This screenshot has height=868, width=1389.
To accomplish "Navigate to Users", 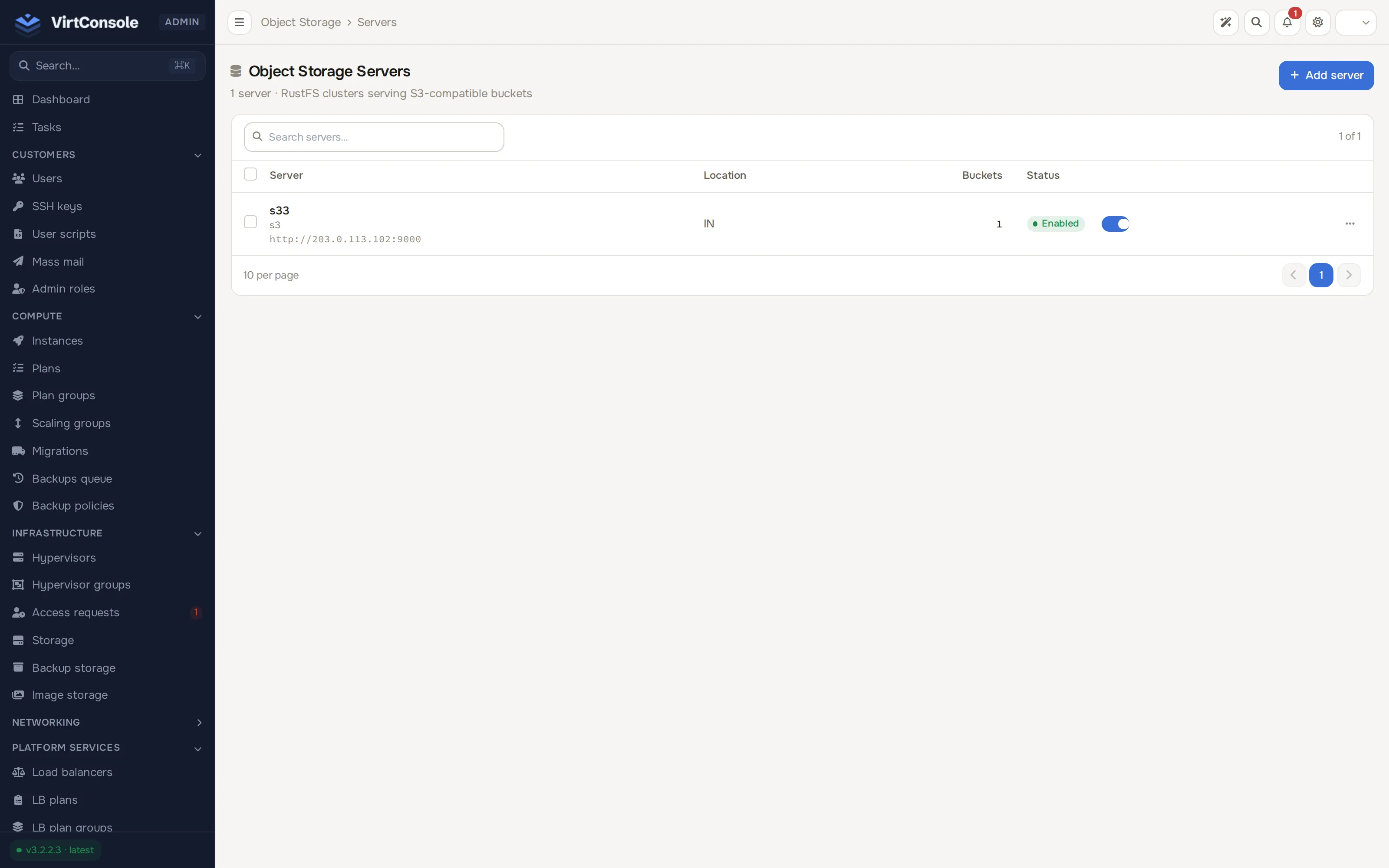I will pos(107,178).
